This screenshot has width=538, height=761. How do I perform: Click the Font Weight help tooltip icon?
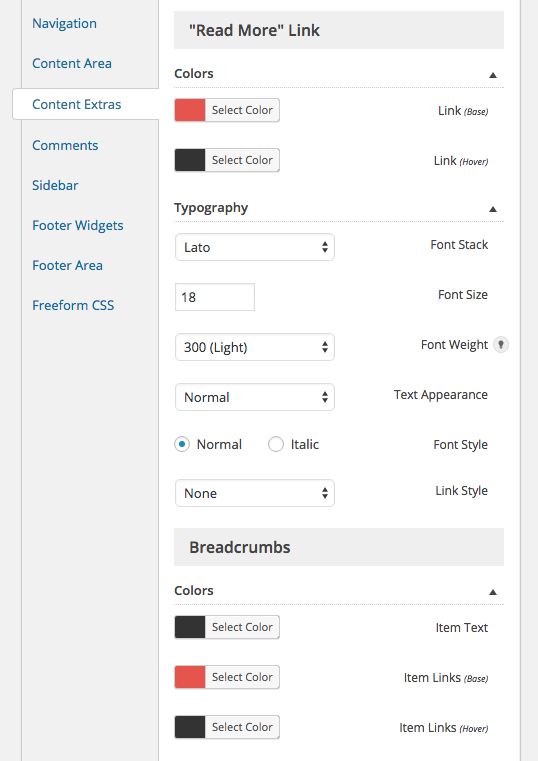click(x=501, y=345)
